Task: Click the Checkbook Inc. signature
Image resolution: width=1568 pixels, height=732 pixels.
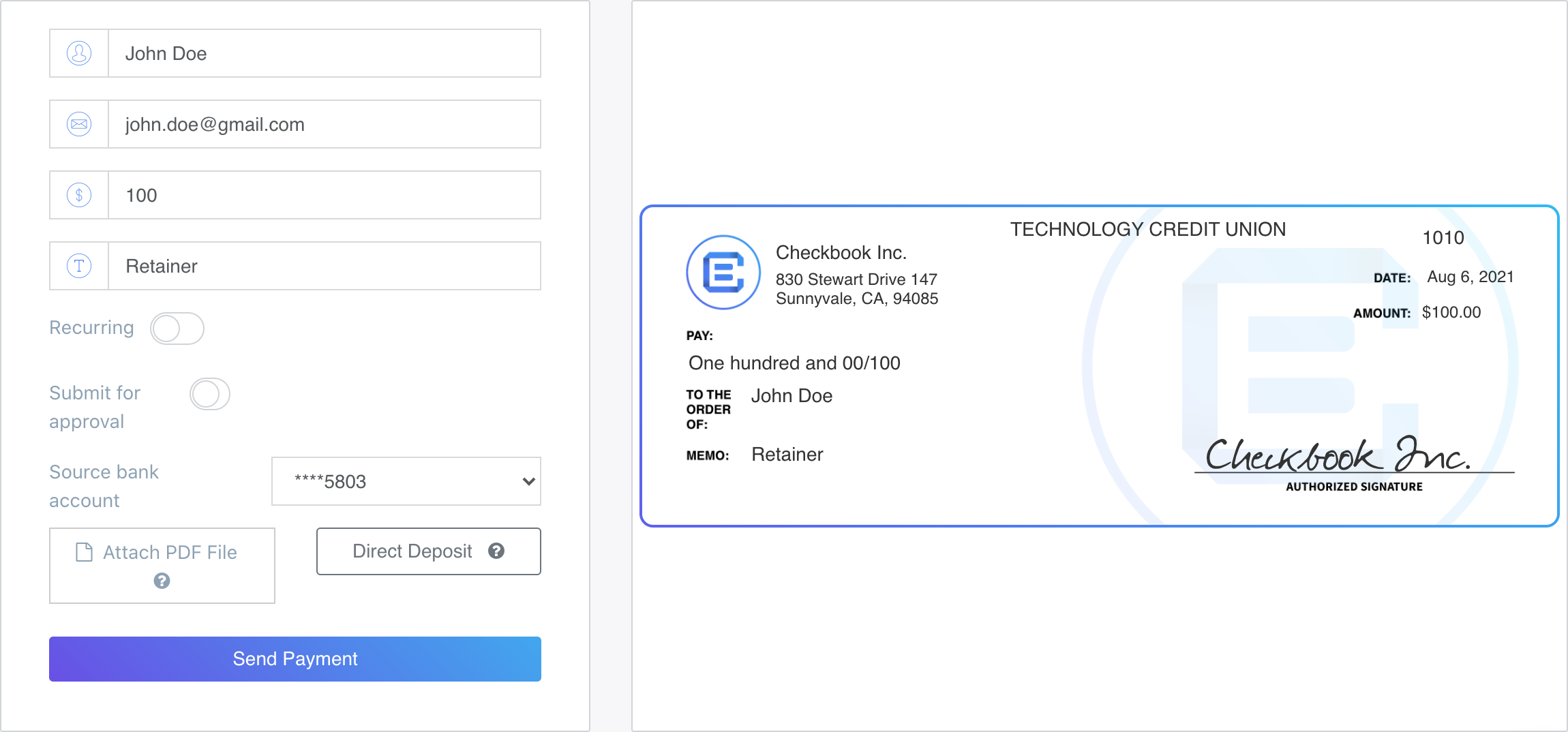Action: pos(1338,455)
